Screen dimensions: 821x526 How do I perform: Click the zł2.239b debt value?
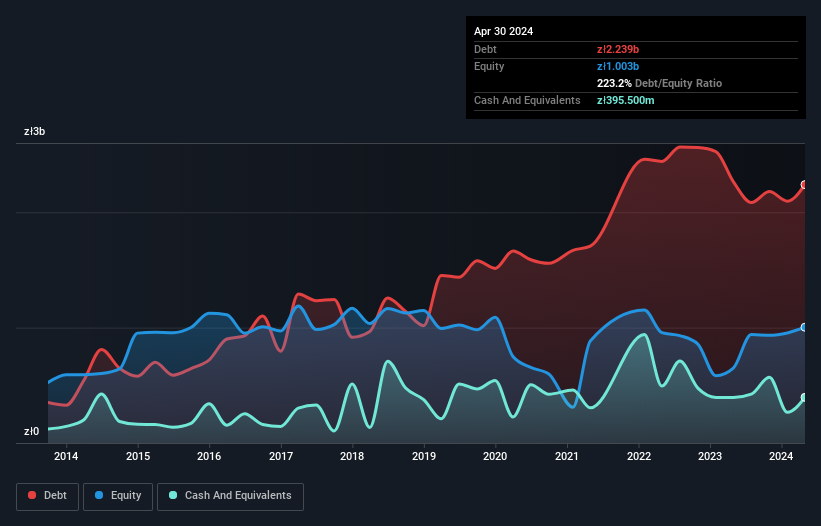[618, 49]
